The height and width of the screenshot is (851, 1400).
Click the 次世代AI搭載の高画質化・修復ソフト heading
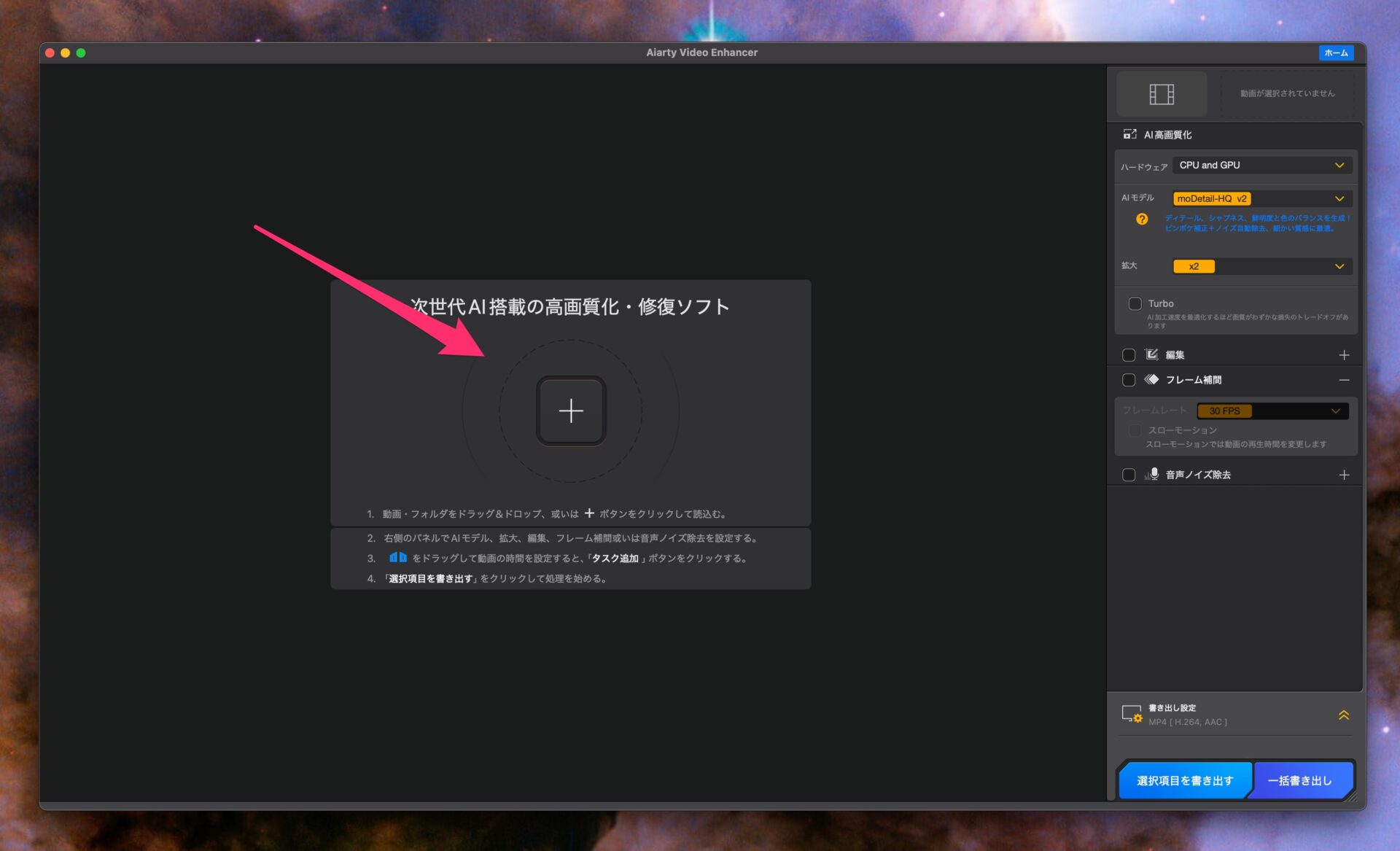pyautogui.click(x=569, y=306)
